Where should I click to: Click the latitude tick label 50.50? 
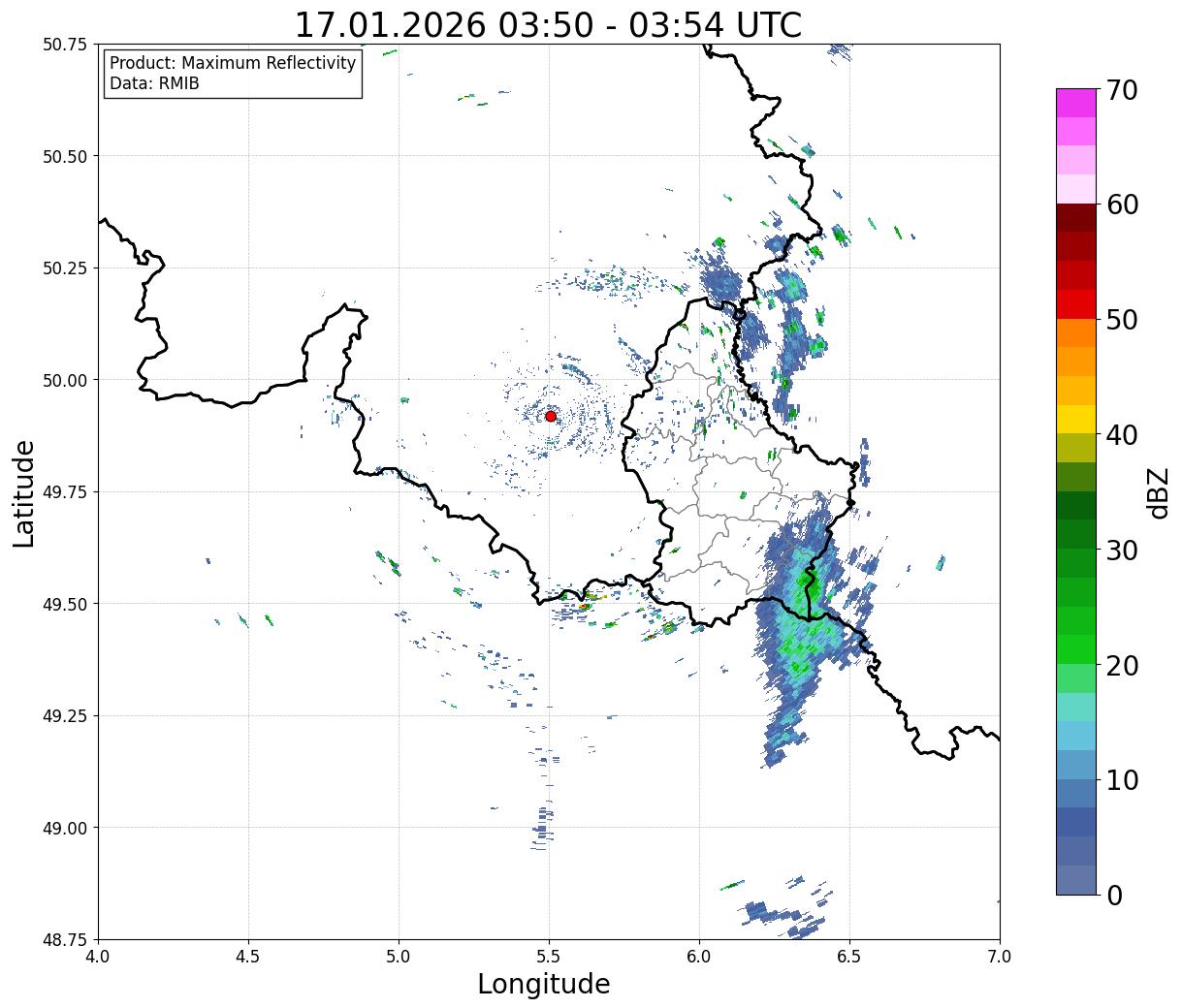(x=64, y=156)
